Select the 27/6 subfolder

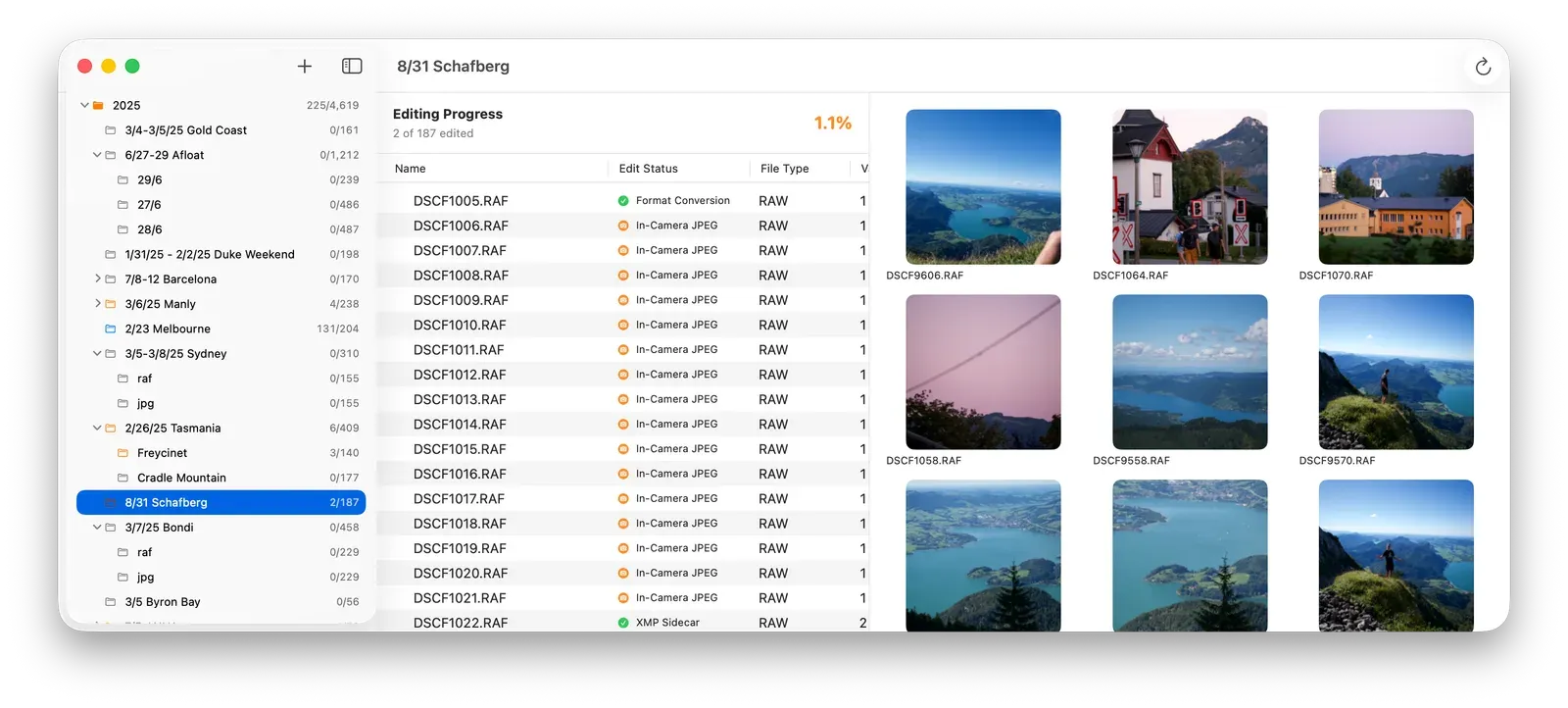point(221,205)
